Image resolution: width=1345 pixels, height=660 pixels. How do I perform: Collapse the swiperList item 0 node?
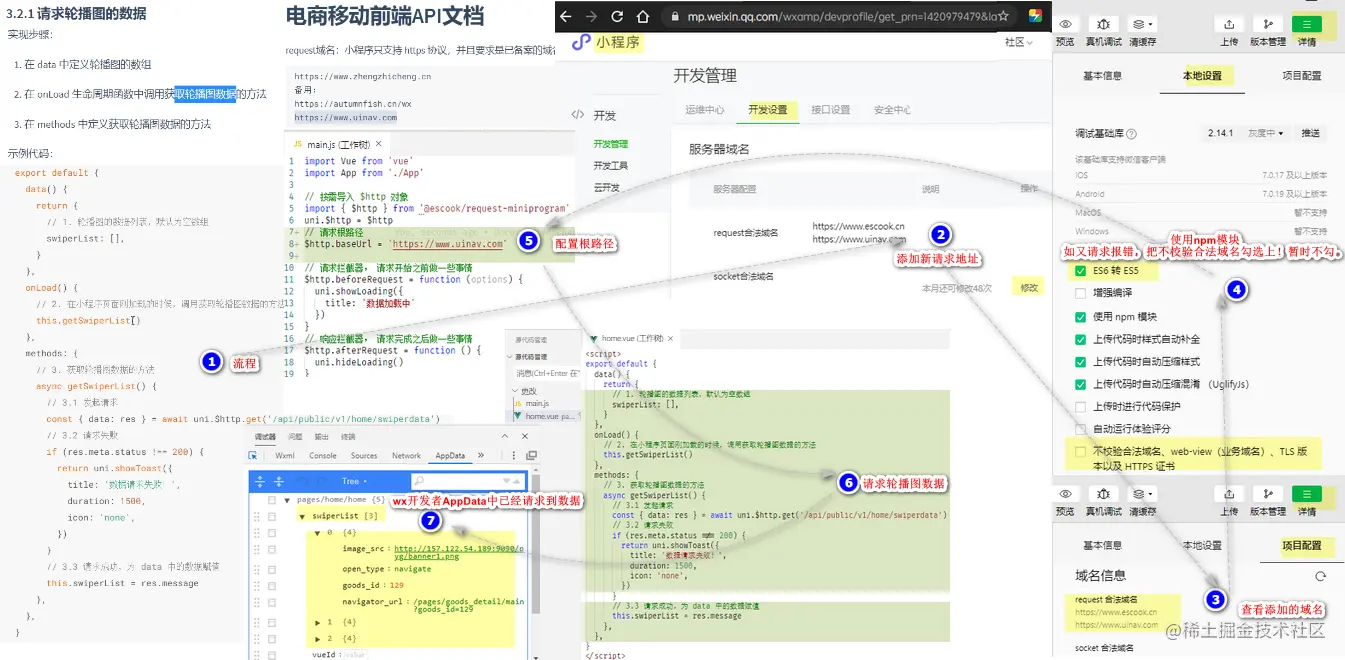317,533
